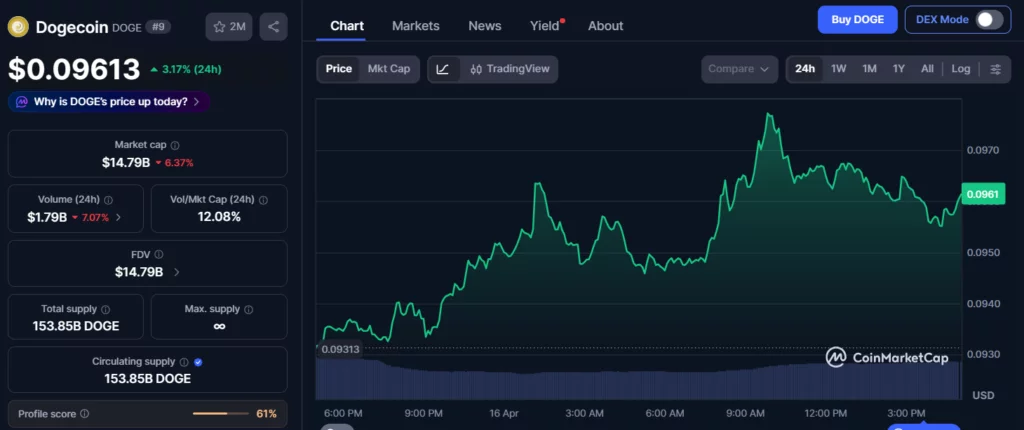The width and height of the screenshot is (1024, 430).
Task: Open the Yield tab
Action: pyautogui.click(x=545, y=26)
